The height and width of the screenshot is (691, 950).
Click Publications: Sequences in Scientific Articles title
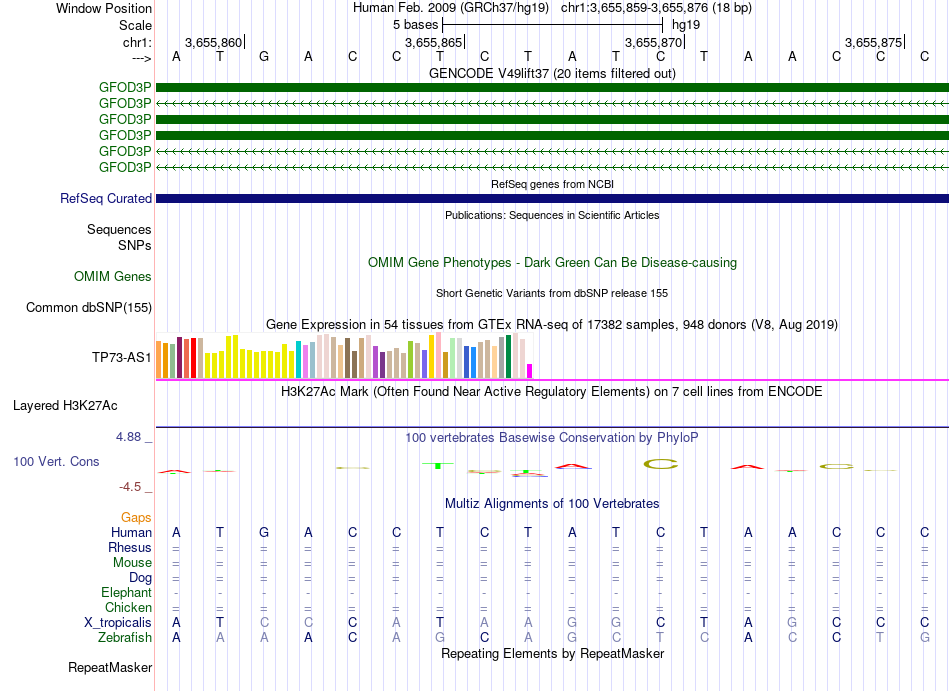[552, 215]
